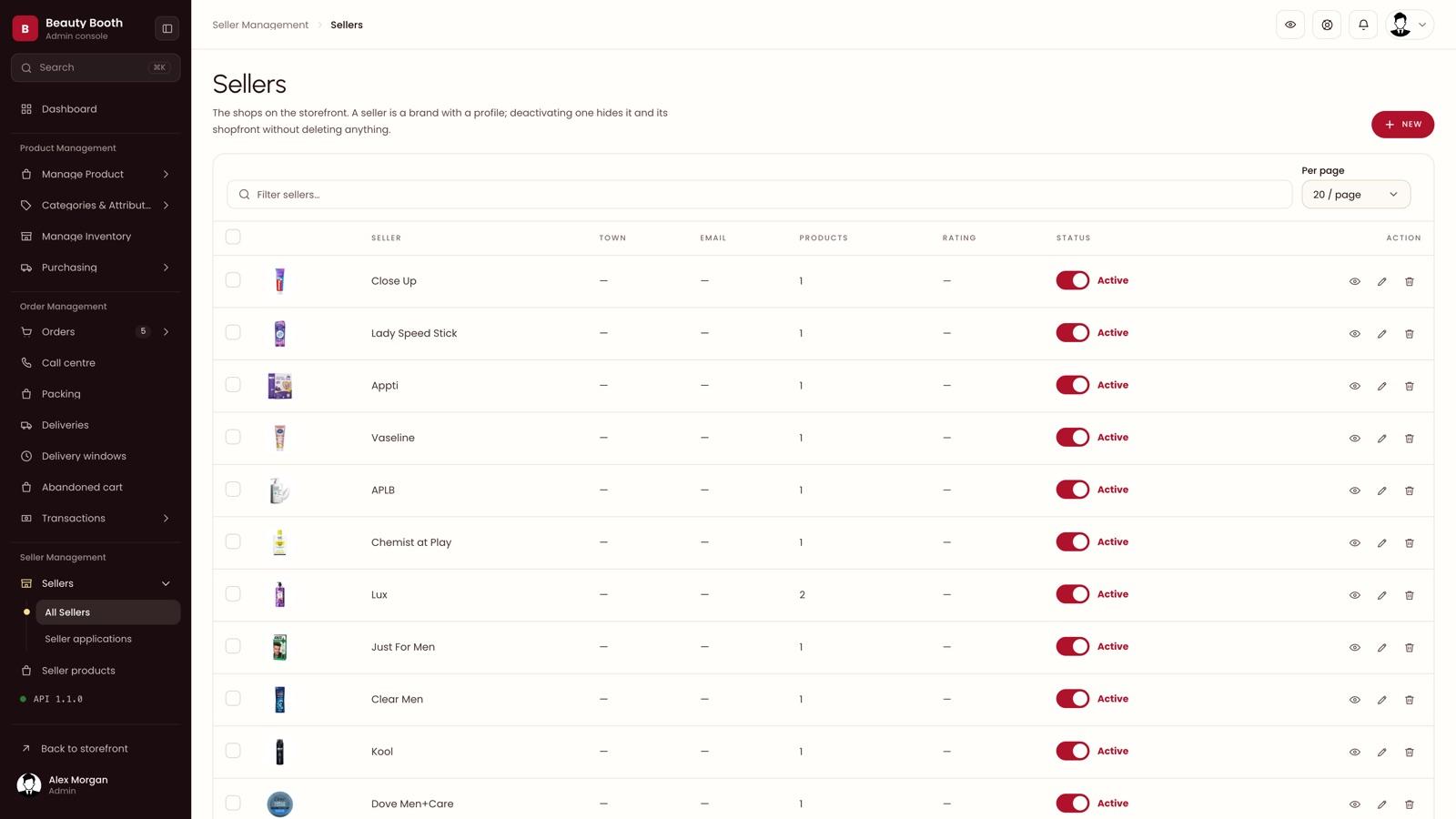The width and height of the screenshot is (1456, 819).
Task: Edit the Lady Speed Stick seller
Action: click(x=1381, y=334)
